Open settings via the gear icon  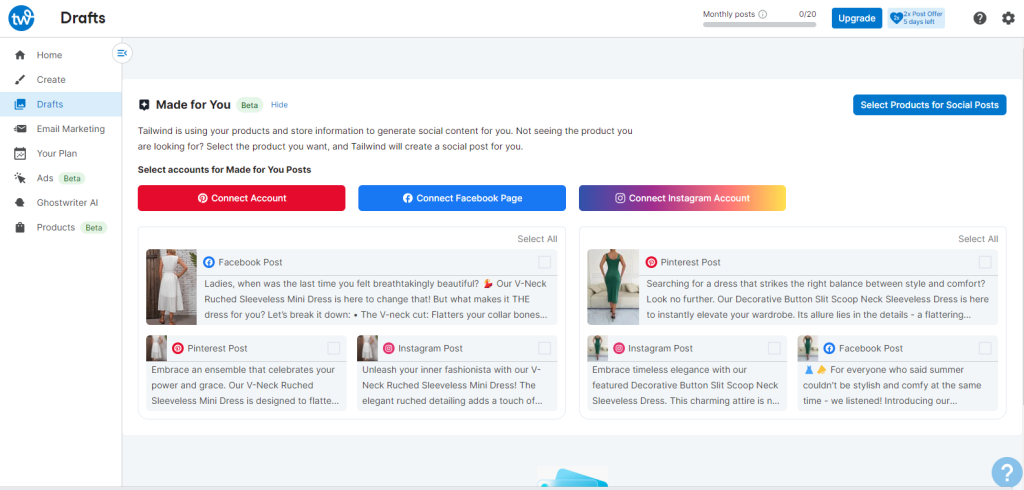(1008, 18)
